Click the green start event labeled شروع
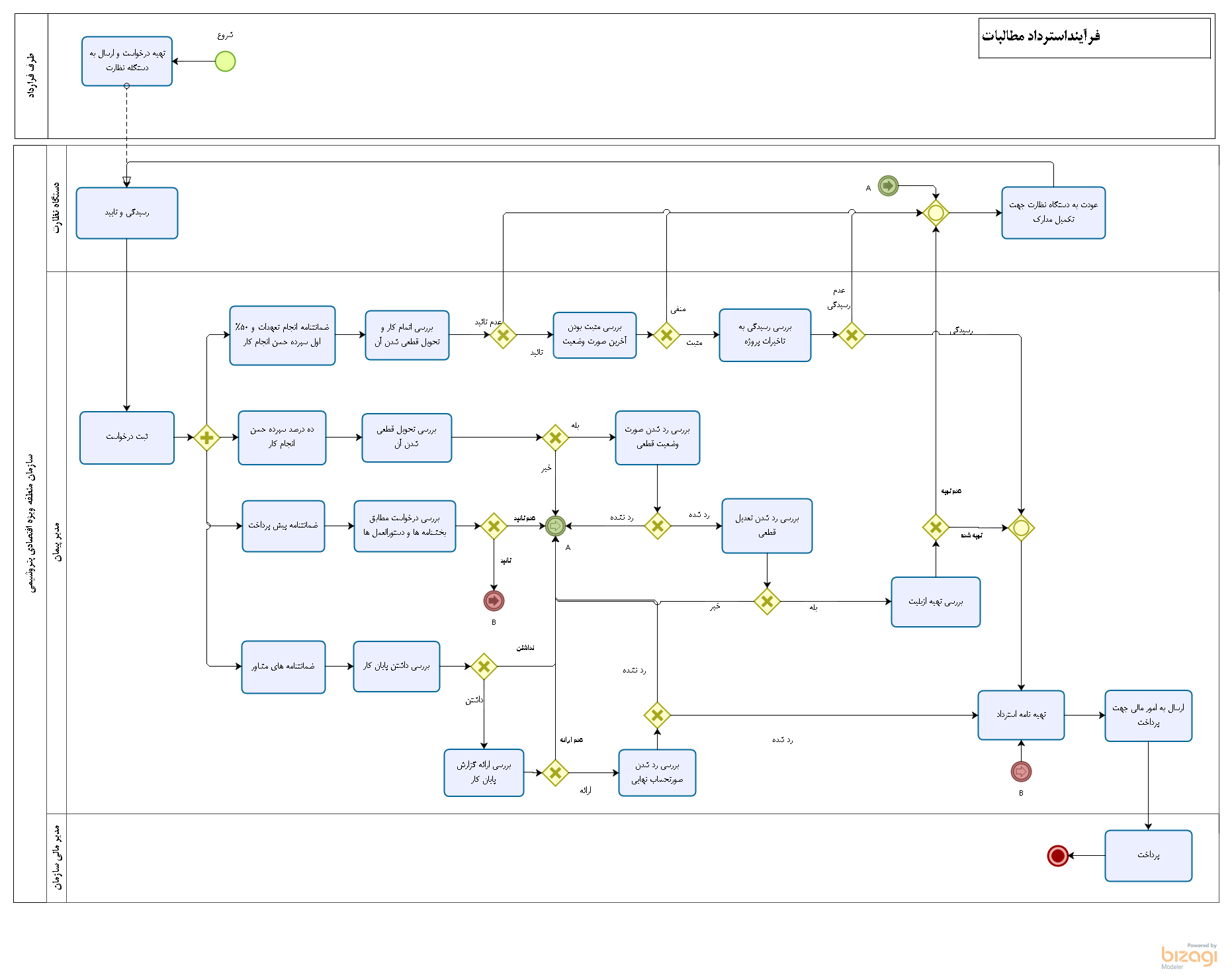 tap(225, 62)
